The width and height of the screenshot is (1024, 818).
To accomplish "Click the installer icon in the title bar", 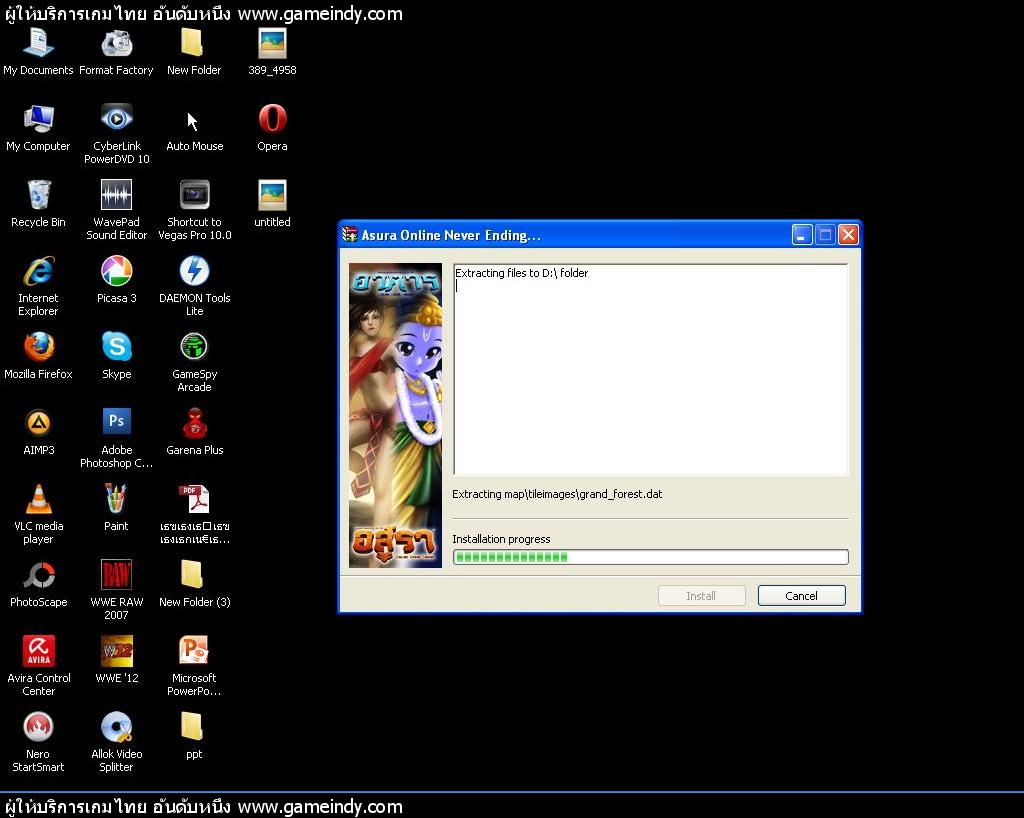I will pyautogui.click(x=350, y=234).
